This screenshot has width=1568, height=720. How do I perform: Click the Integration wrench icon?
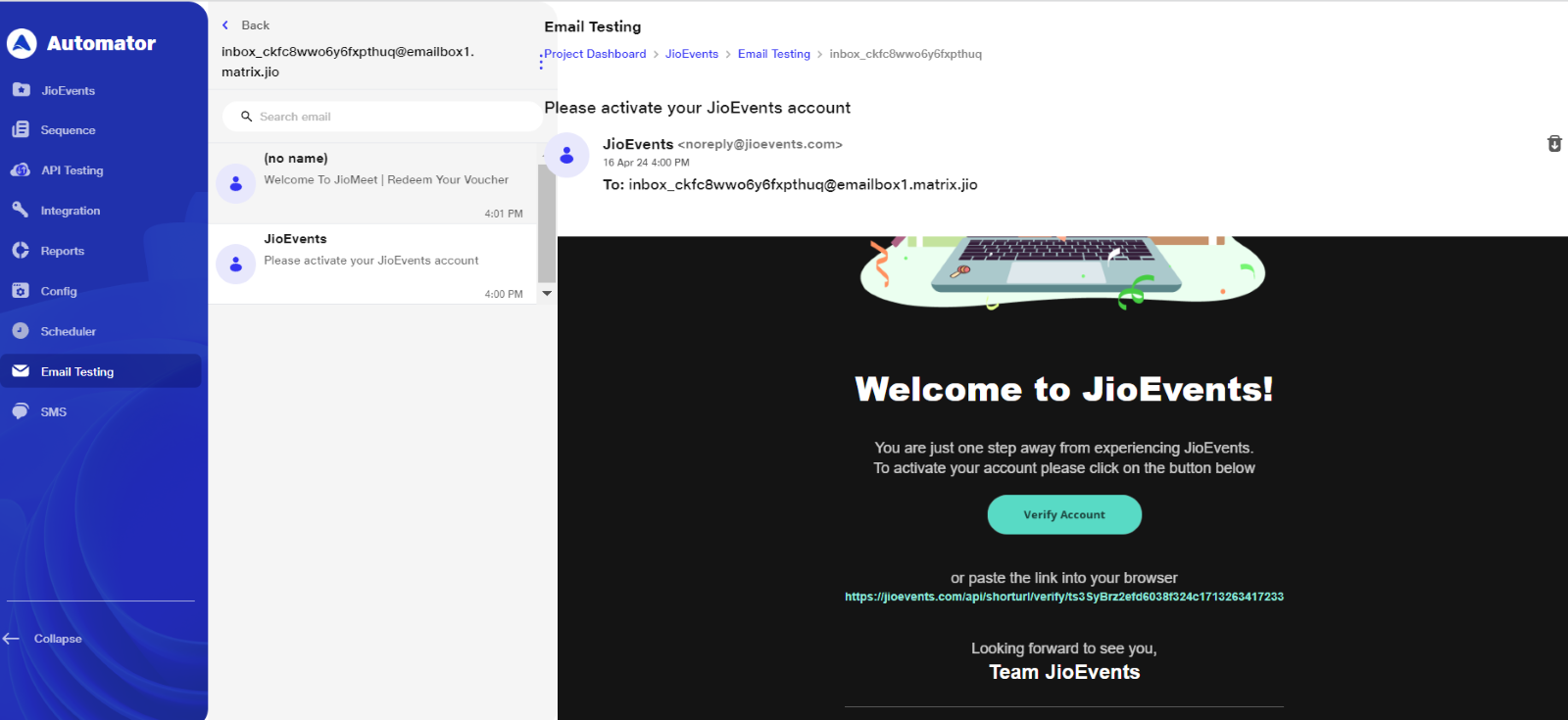coord(21,210)
